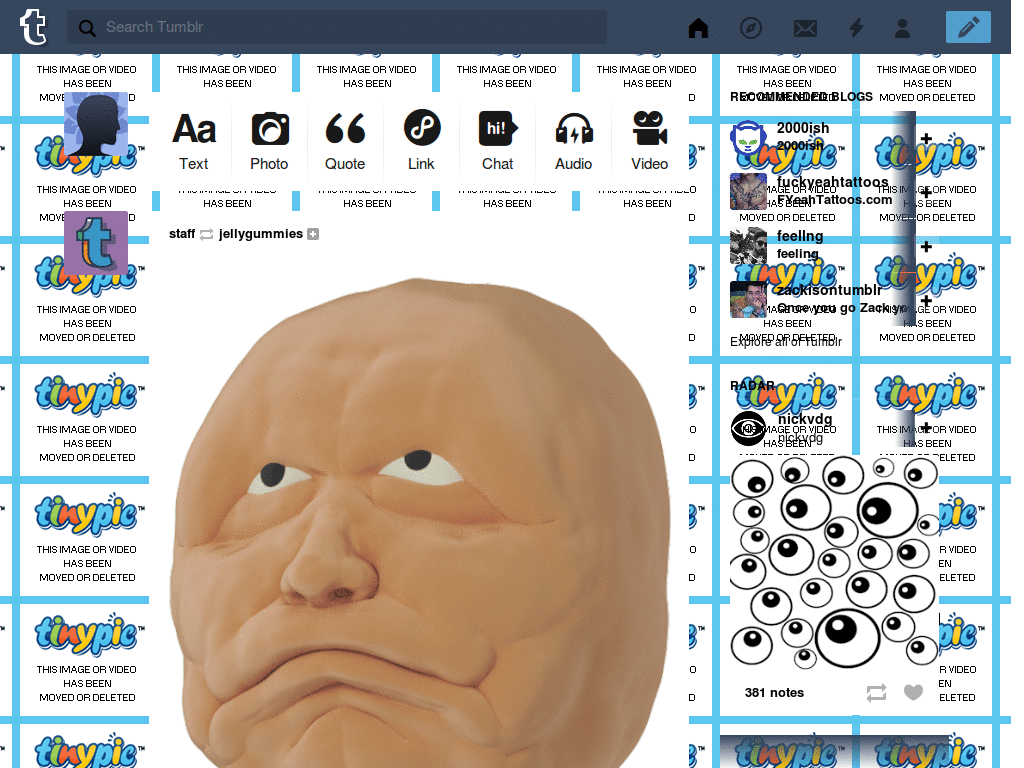Open the fuckyeahtattoos recommended blog

pos(832,182)
